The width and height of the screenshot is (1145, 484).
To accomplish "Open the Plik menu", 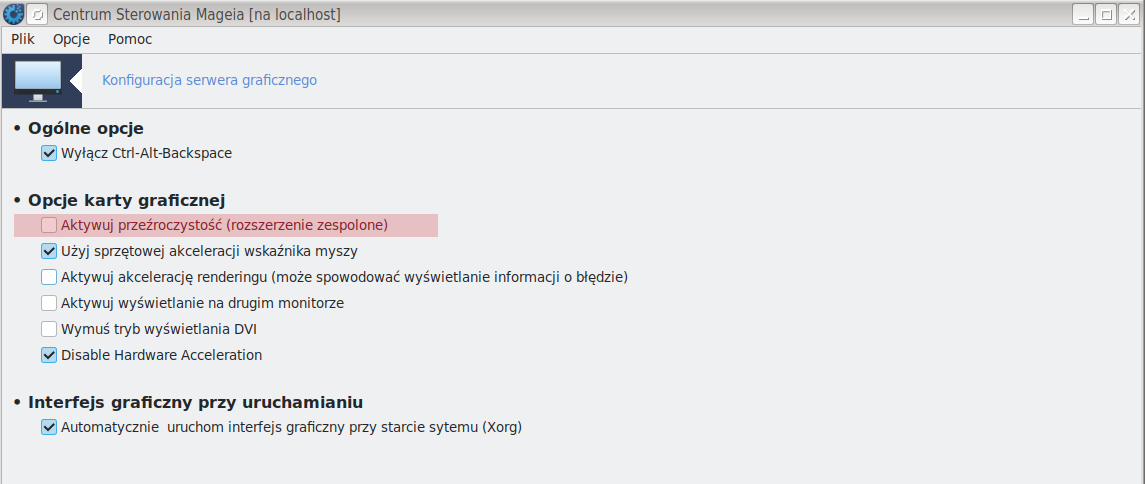I will click(23, 39).
